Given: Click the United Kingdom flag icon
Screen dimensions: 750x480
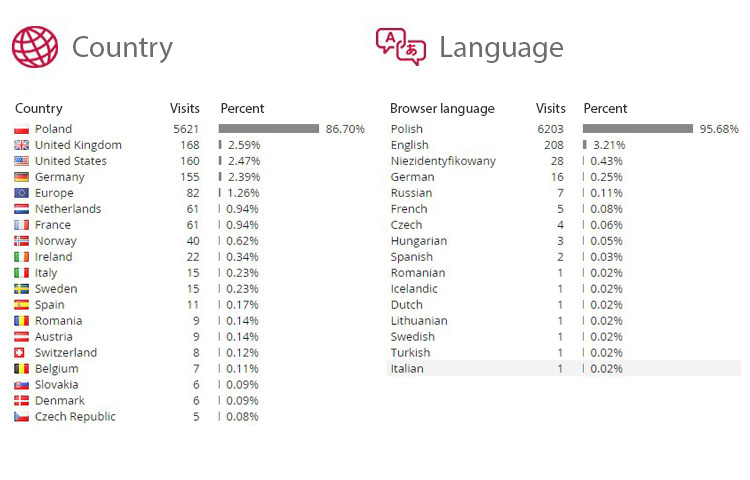Looking at the screenshot, I should (22, 145).
